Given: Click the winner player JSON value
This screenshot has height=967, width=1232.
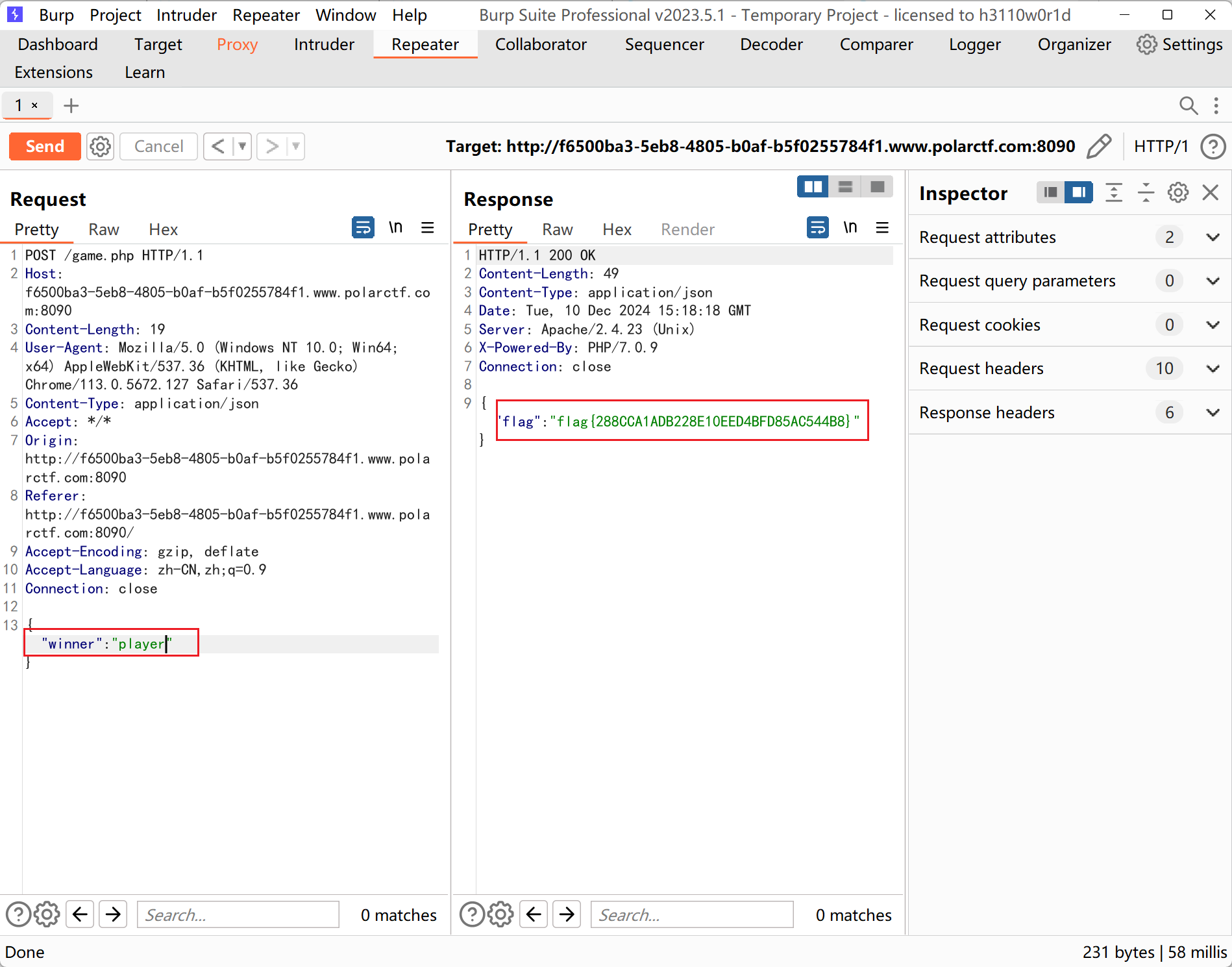Looking at the screenshot, I should pos(142,644).
